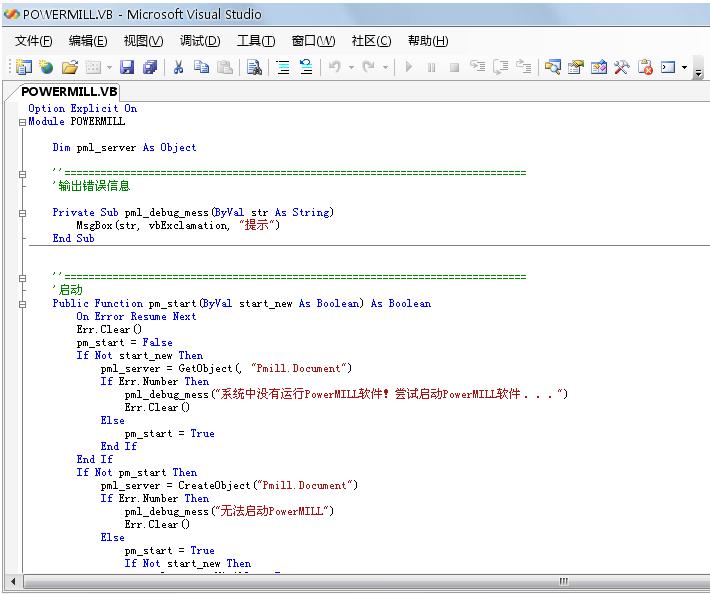This screenshot has width=710, height=594.
Task: Click the horizontal scrollbar left arrow
Action: 13,581
